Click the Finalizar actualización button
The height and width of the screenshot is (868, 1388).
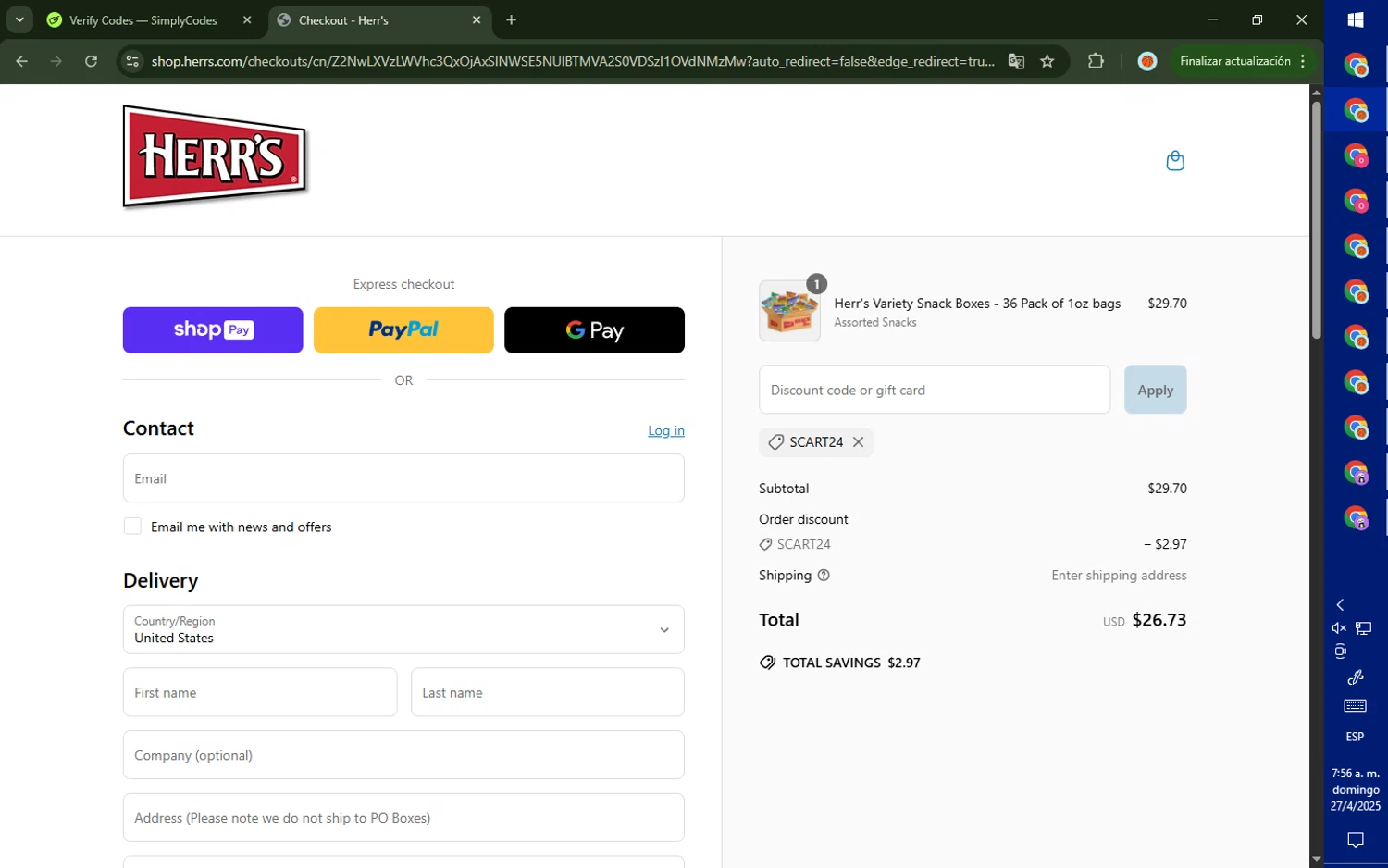pos(1235,61)
